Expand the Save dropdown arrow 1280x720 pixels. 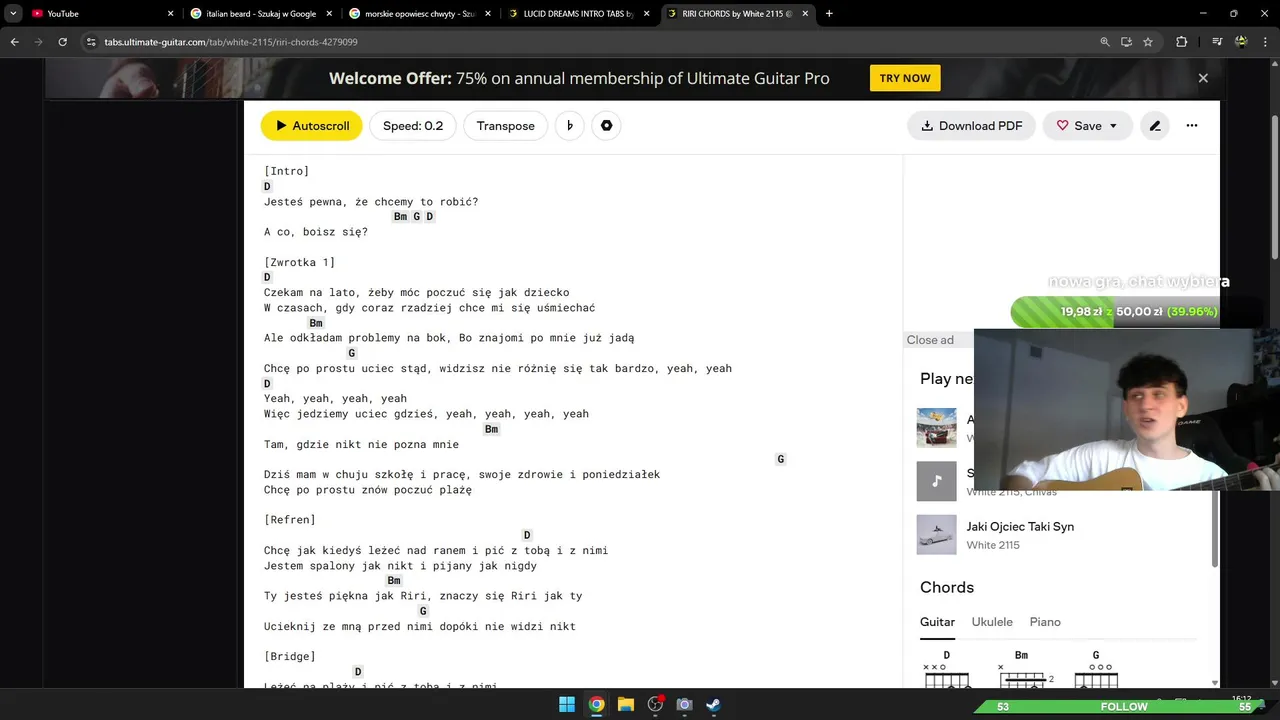point(1114,126)
